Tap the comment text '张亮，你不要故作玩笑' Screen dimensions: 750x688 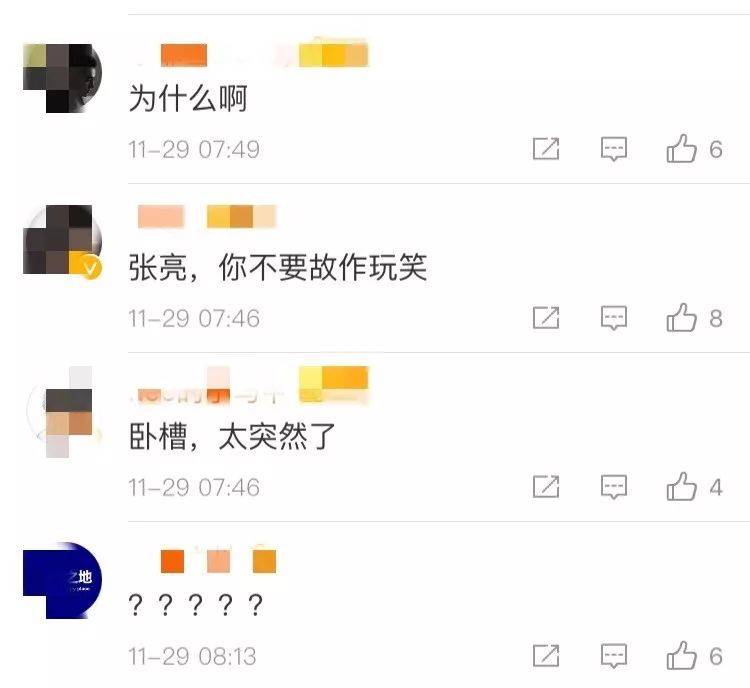(x=278, y=267)
